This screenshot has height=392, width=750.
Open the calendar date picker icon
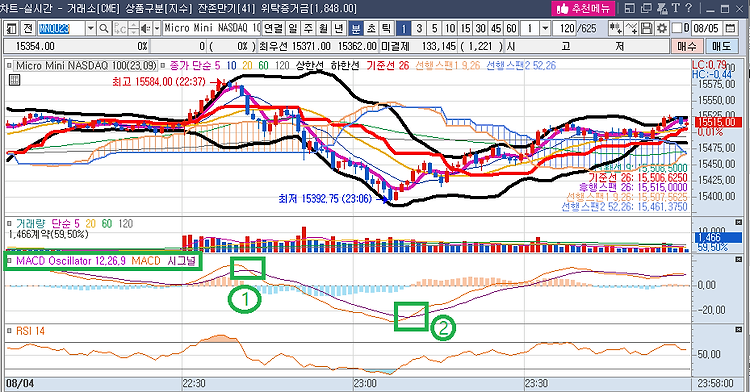click(730, 29)
